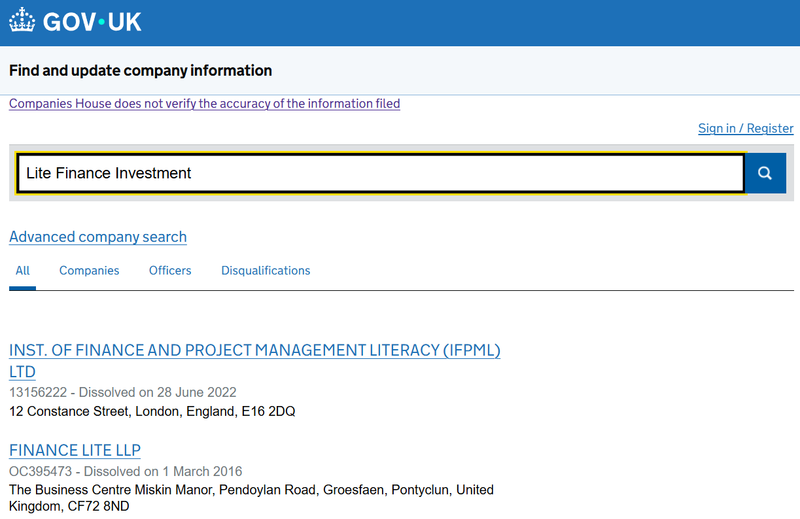Open the Companies House accuracy disclaimer link
The height and width of the screenshot is (519, 800).
[205, 104]
